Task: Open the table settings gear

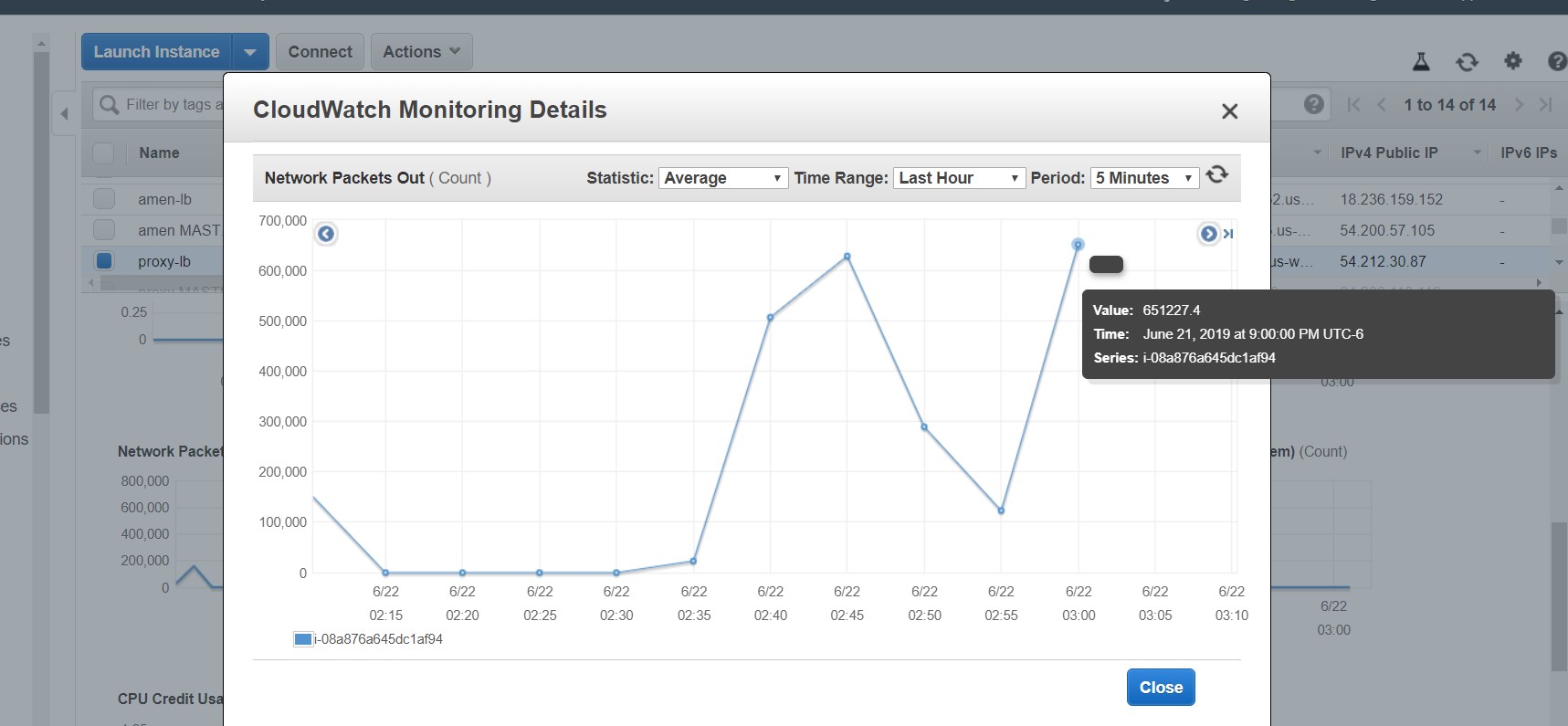Action: point(1513,60)
